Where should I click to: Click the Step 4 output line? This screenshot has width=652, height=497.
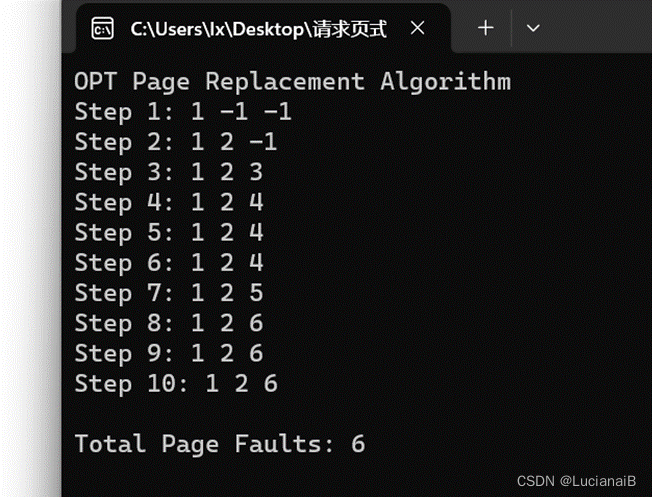(169, 203)
